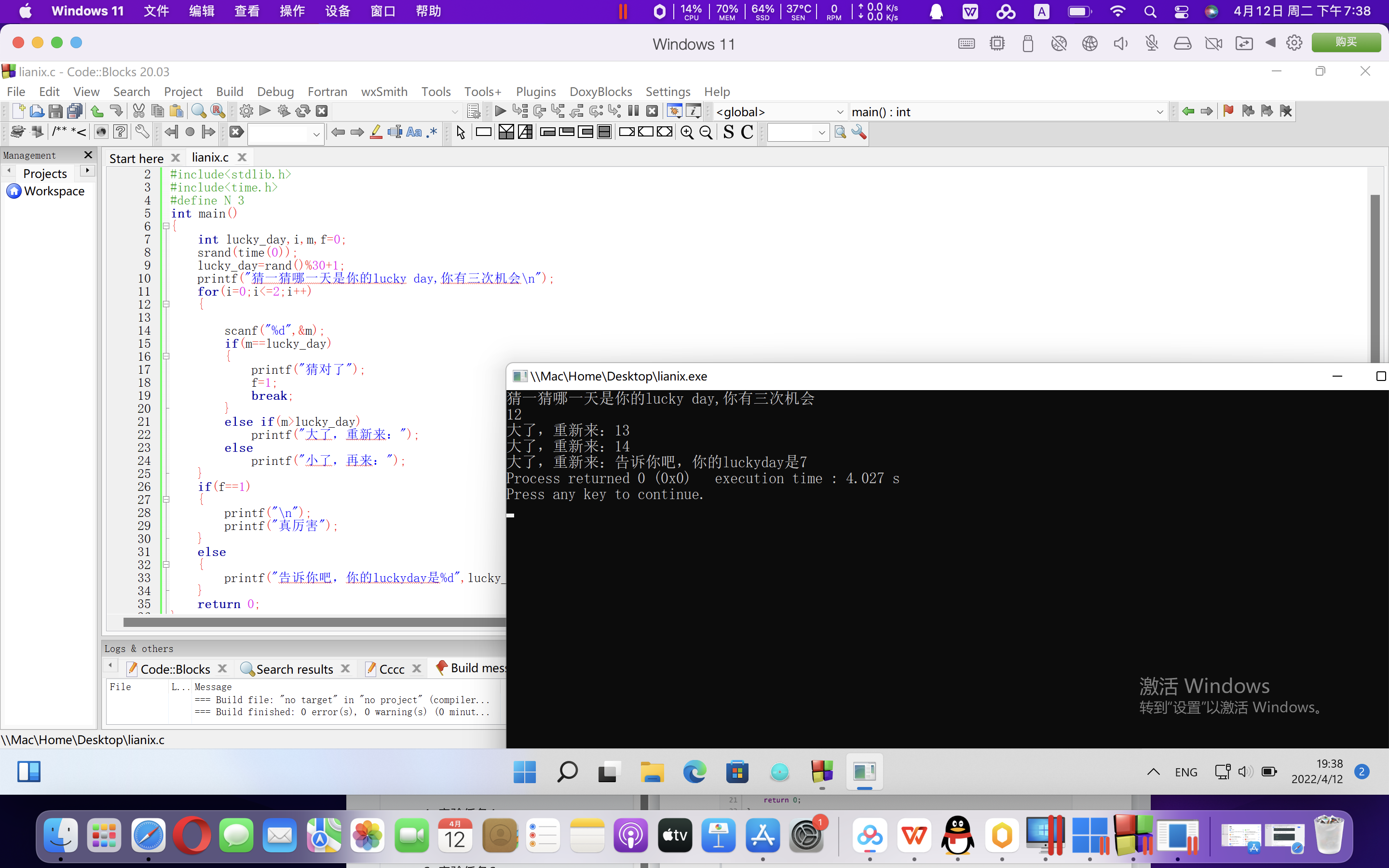Image resolution: width=1389 pixels, height=868 pixels.
Task: Click the Abort build icon
Action: tap(322, 111)
